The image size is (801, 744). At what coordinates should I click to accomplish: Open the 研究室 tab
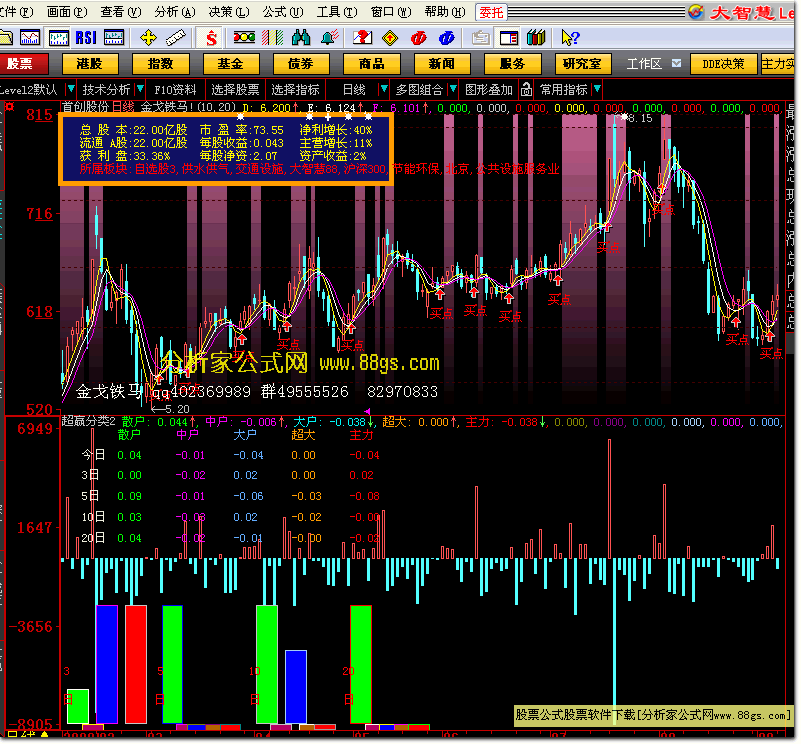click(583, 64)
